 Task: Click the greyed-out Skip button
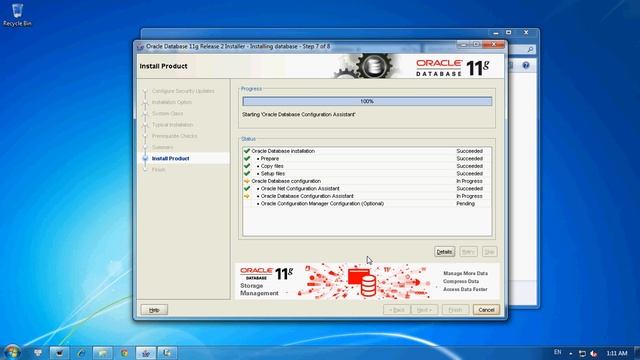[489, 252]
